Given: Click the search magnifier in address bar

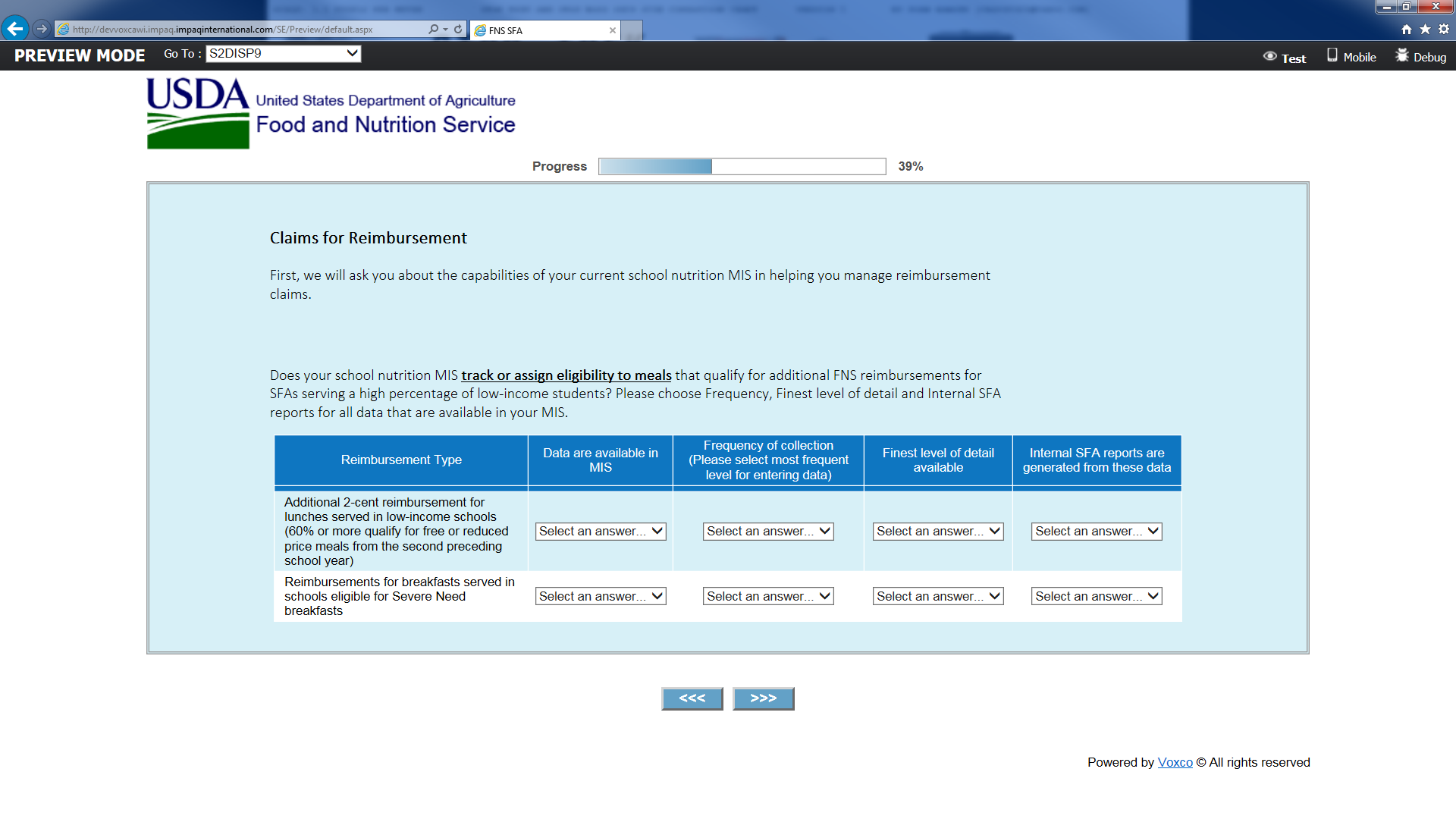Looking at the screenshot, I should click(433, 30).
